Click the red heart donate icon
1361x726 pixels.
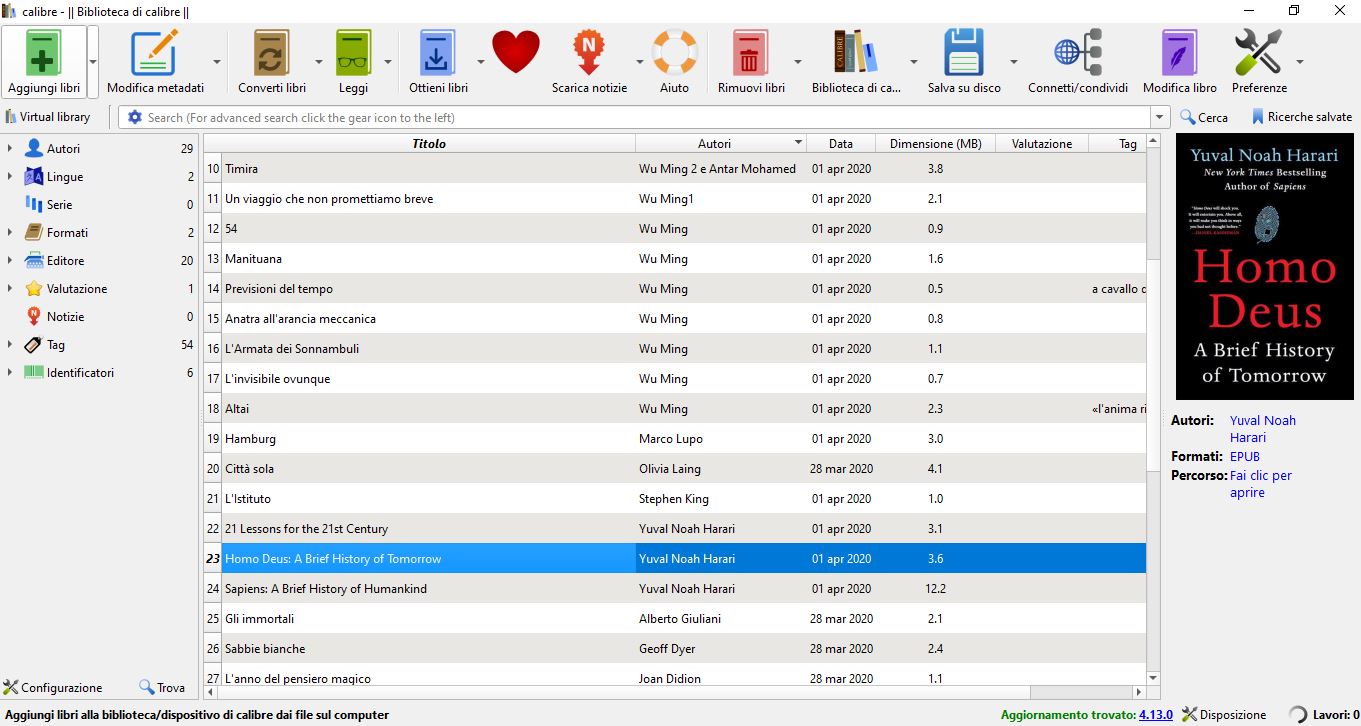coord(516,52)
